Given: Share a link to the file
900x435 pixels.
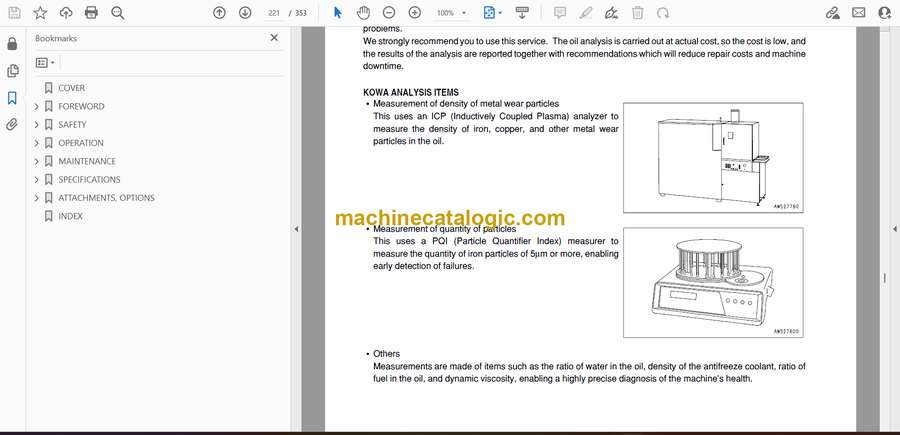Looking at the screenshot, I should (832, 13).
